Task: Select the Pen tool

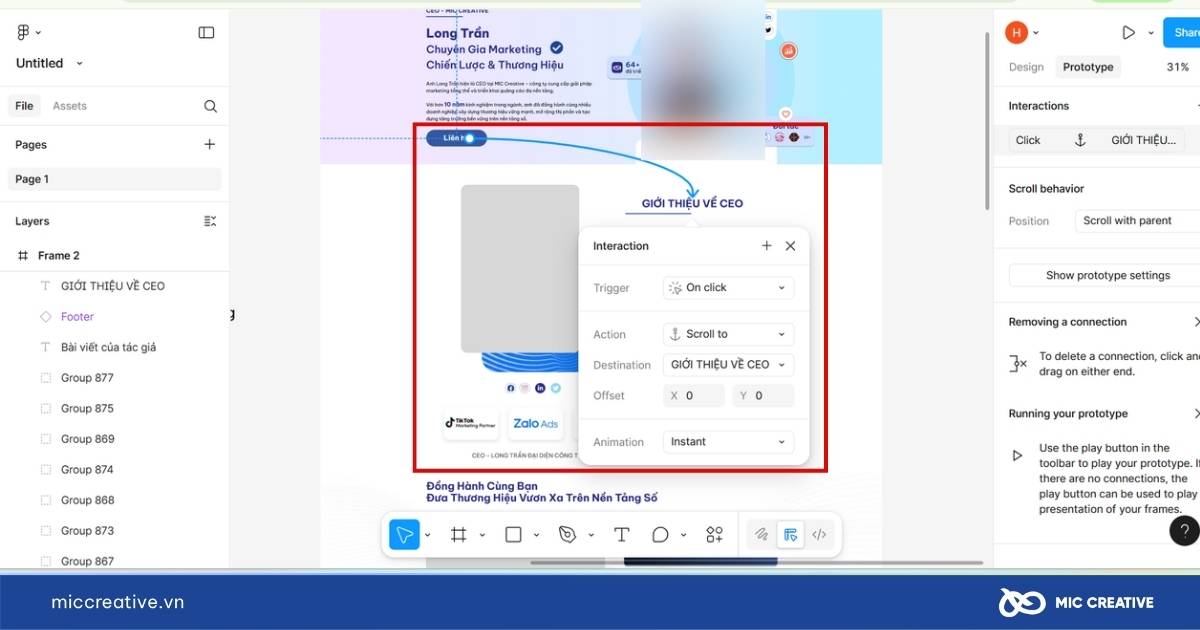Action: [567, 535]
